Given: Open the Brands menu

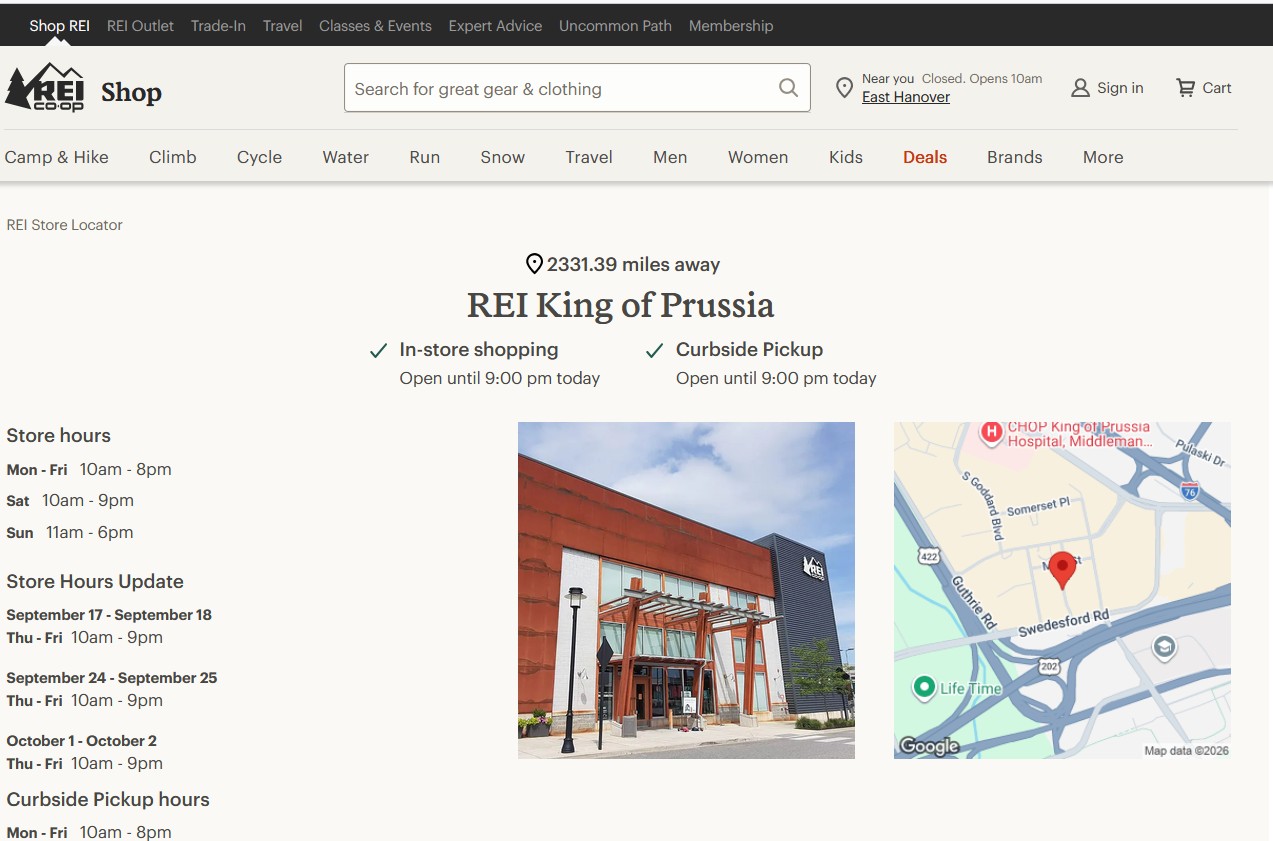Looking at the screenshot, I should click(x=1015, y=157).
